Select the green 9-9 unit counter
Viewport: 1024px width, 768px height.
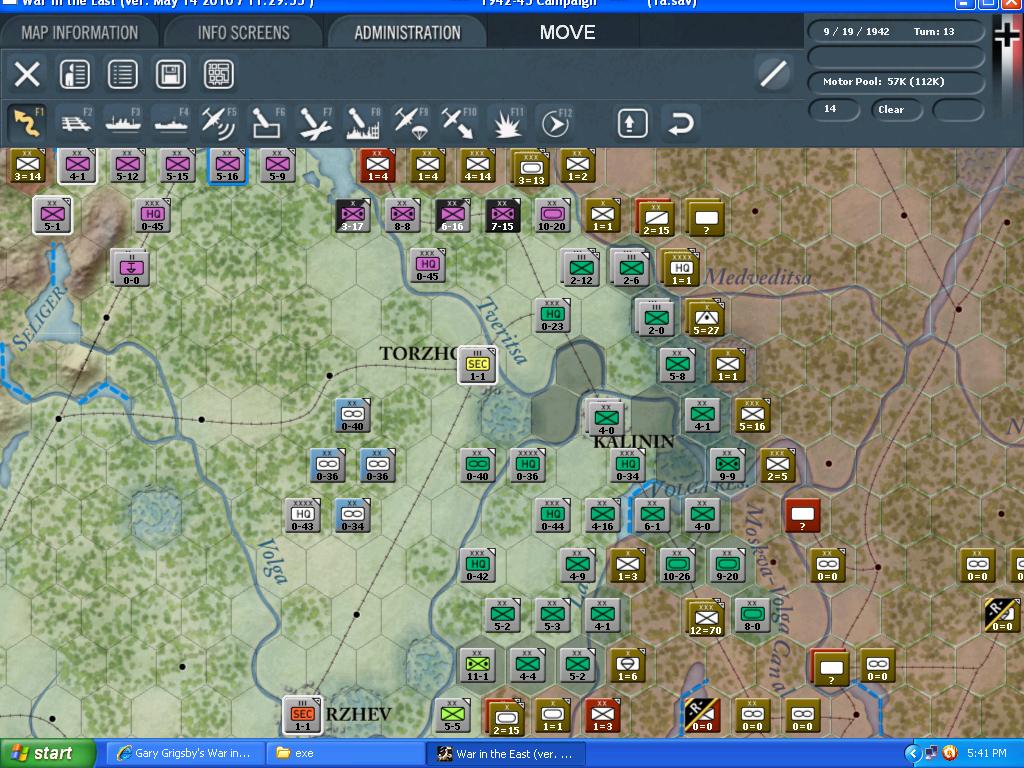[x=728, y=465]
